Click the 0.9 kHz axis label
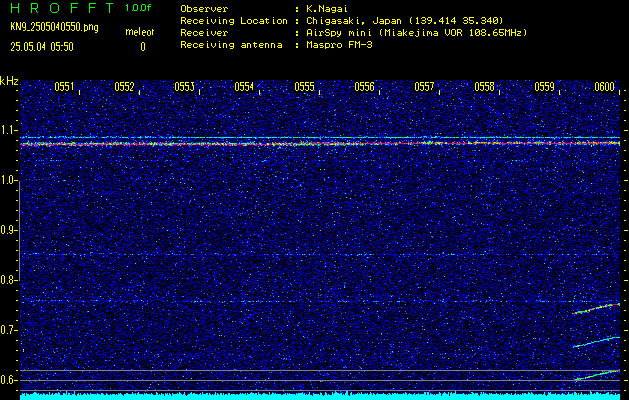The image size is (629, 400). (9, 230)
